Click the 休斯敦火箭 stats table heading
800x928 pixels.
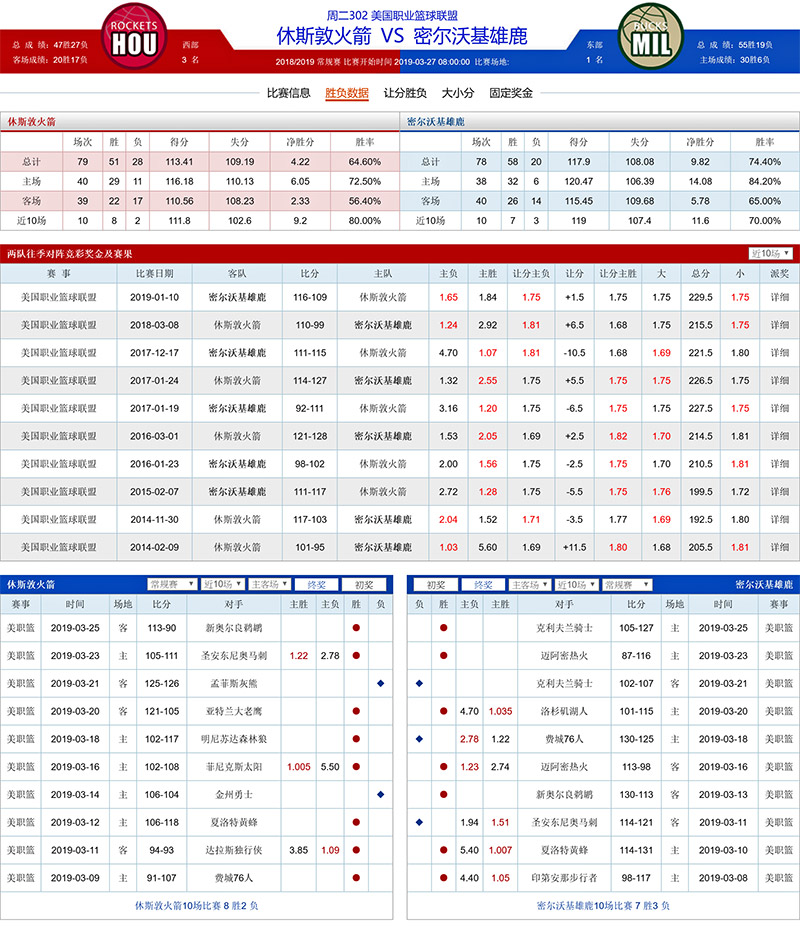point(31,122)
